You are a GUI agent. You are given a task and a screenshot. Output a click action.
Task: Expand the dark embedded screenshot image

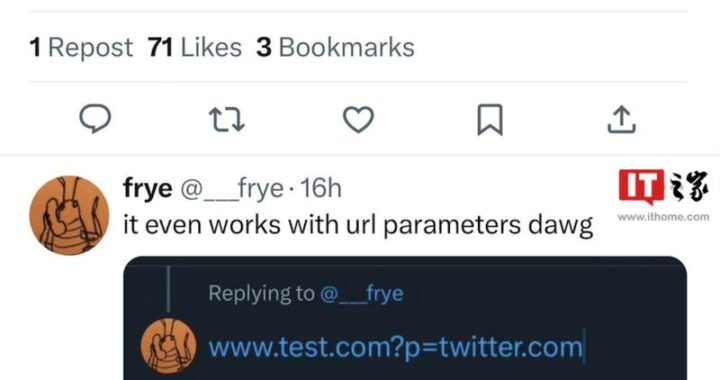coord(405,318)
